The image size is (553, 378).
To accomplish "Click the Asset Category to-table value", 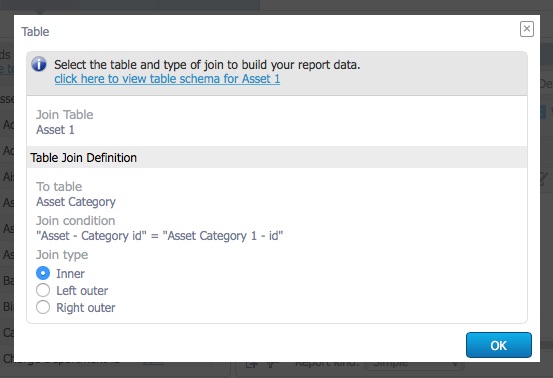I will pos(76,202).
